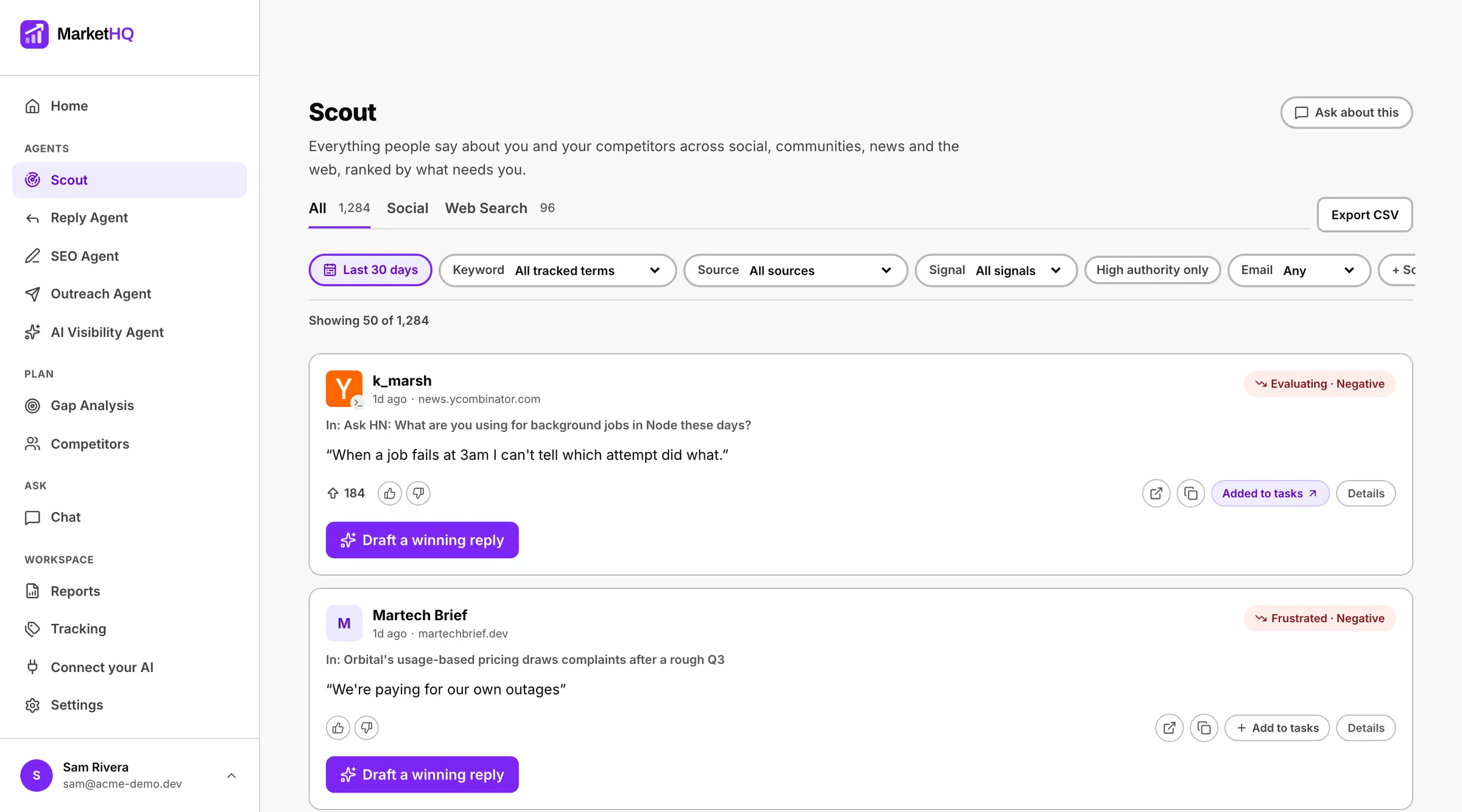The width and height of the screenshot is (1462, 812).
Task: Open Details for Martech Brief mention
Action: point(1366,728)
